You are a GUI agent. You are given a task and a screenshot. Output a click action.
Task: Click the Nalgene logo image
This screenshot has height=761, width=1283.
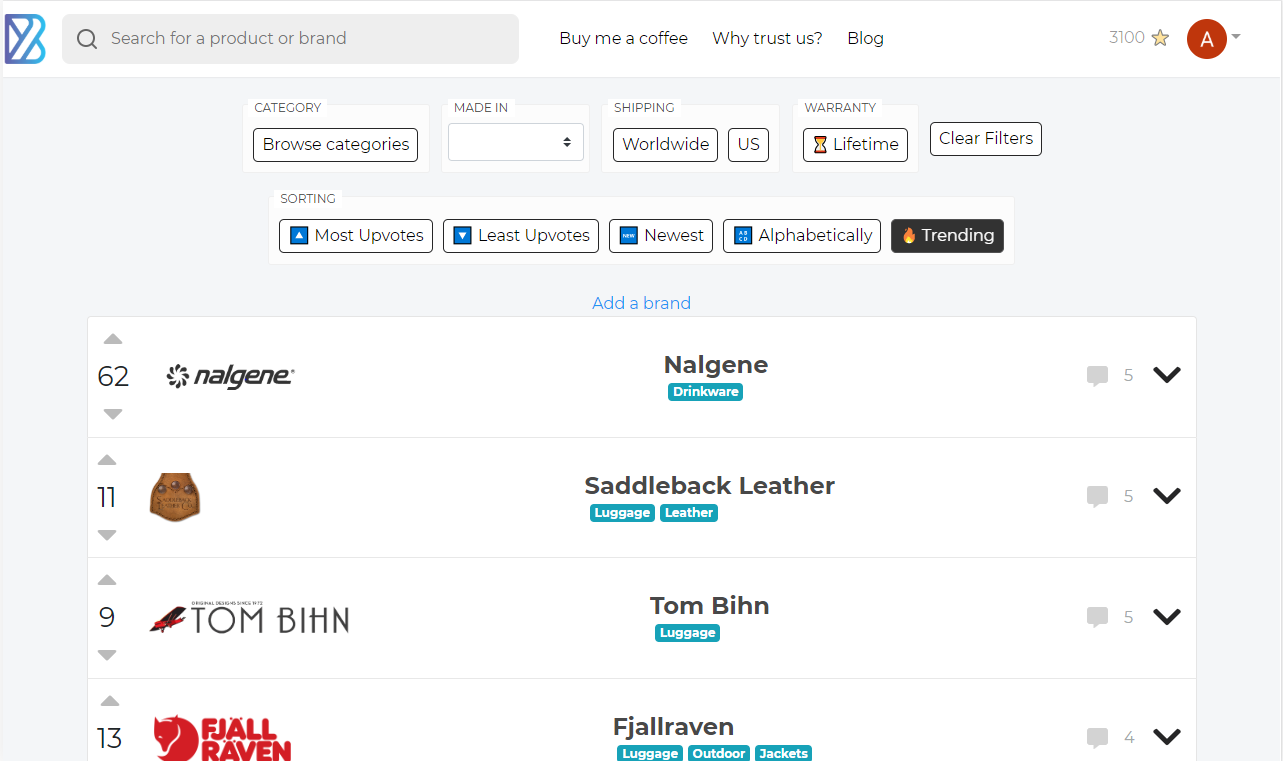coord(230,376)
